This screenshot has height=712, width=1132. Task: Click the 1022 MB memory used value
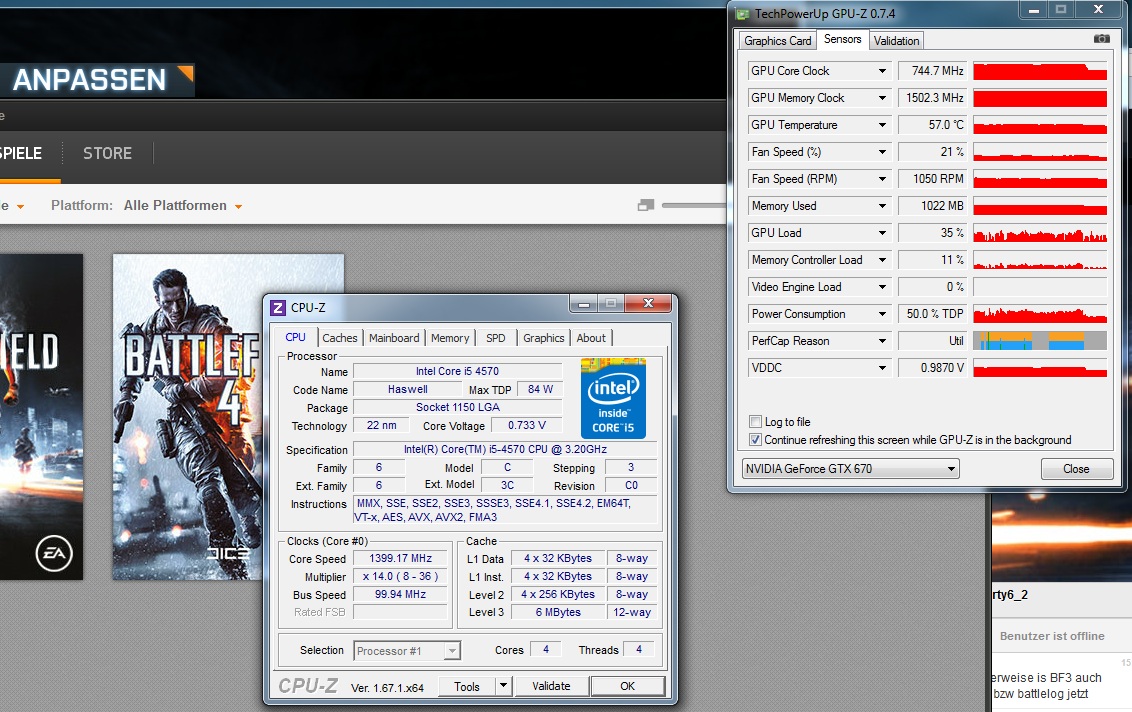[932, 206]
